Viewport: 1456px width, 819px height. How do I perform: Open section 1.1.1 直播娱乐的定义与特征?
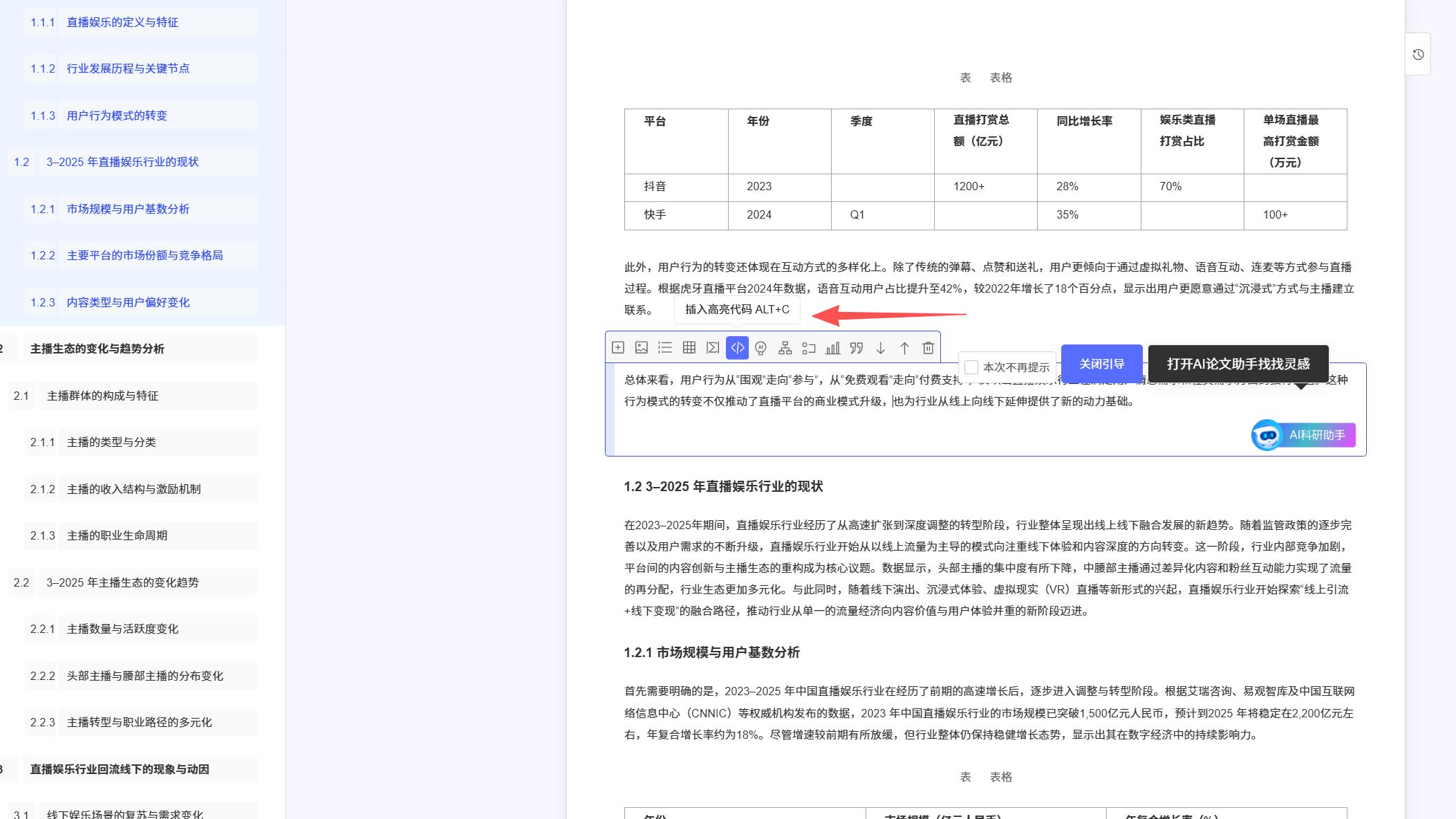point(121,22)
